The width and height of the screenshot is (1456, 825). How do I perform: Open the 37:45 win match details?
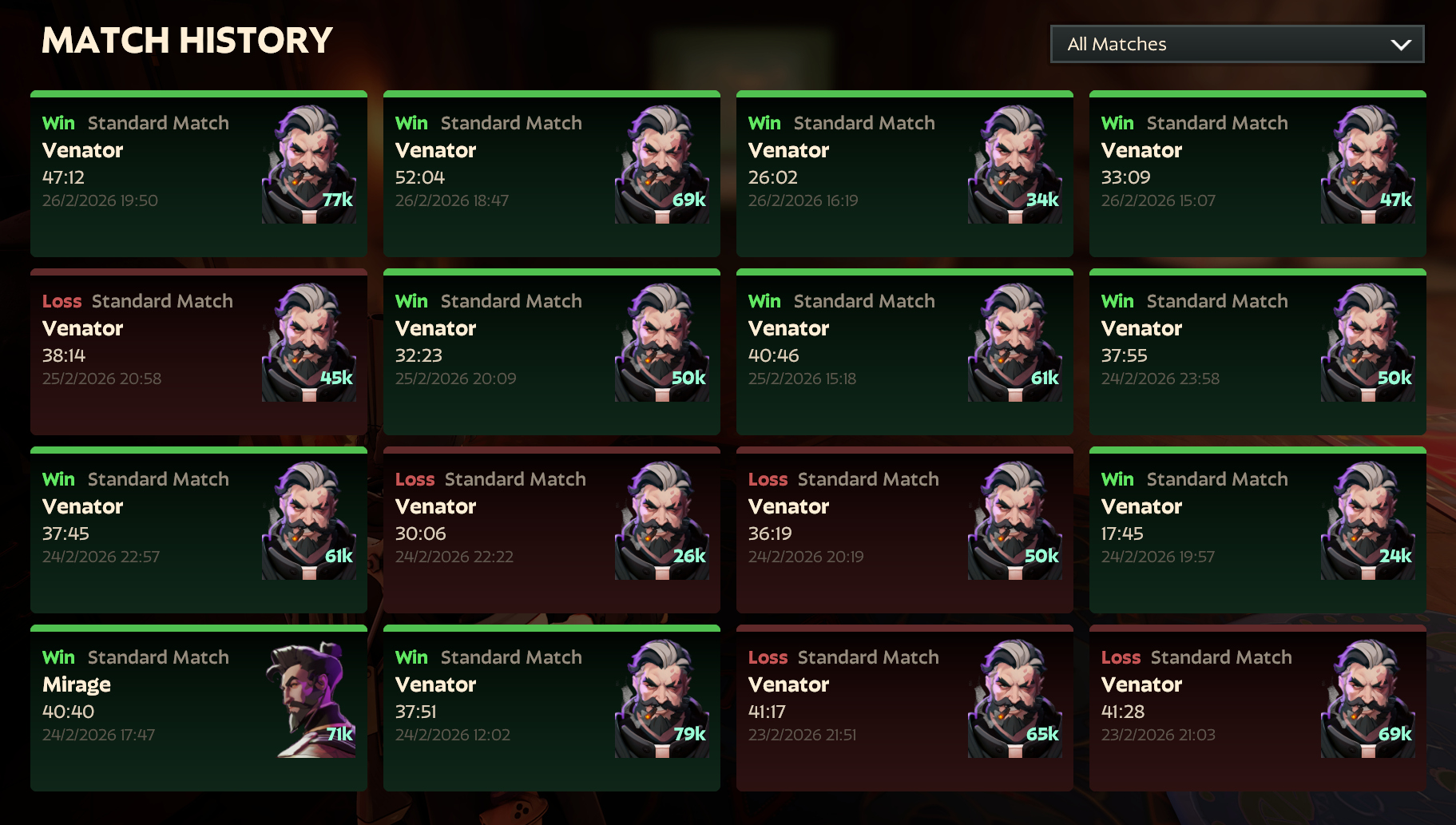(x=199, y=530)
